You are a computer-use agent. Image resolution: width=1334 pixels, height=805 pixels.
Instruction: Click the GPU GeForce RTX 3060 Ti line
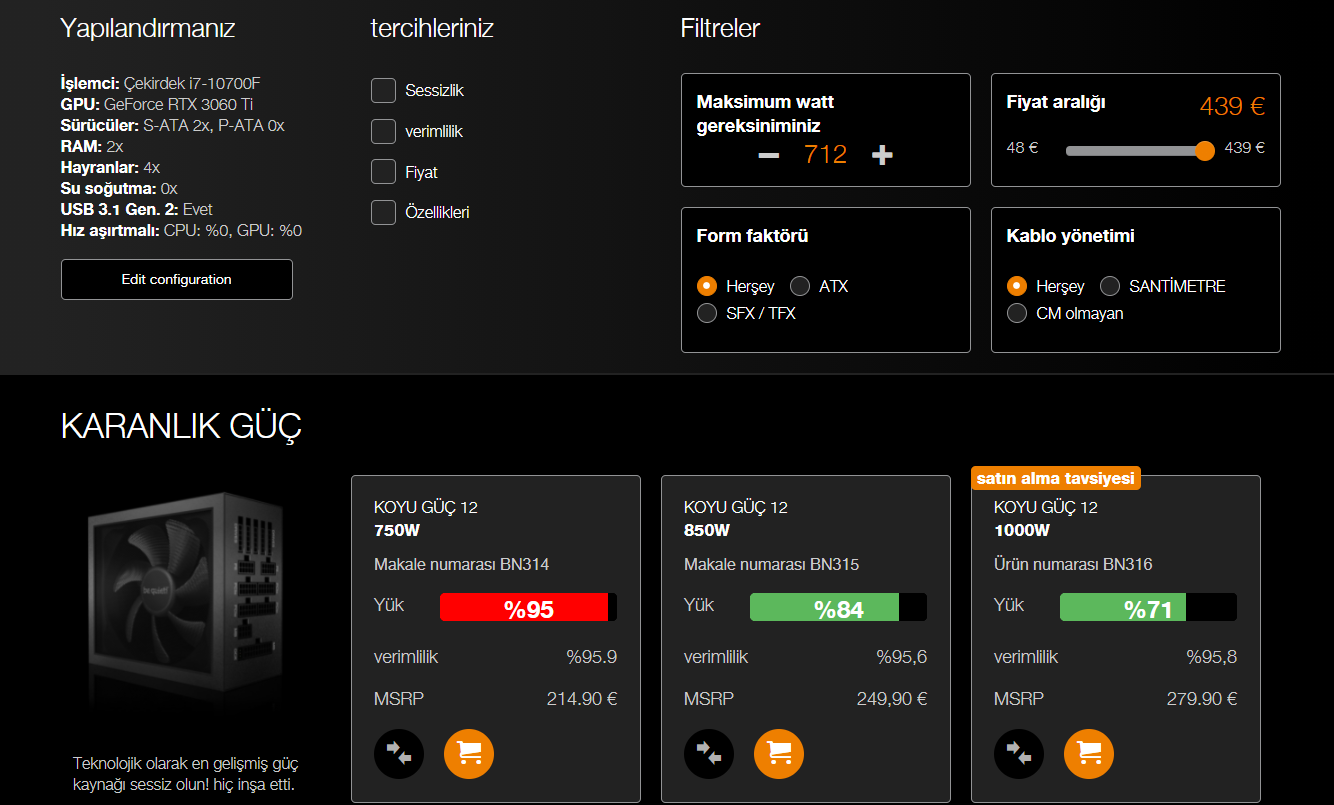tap(158, 104)
